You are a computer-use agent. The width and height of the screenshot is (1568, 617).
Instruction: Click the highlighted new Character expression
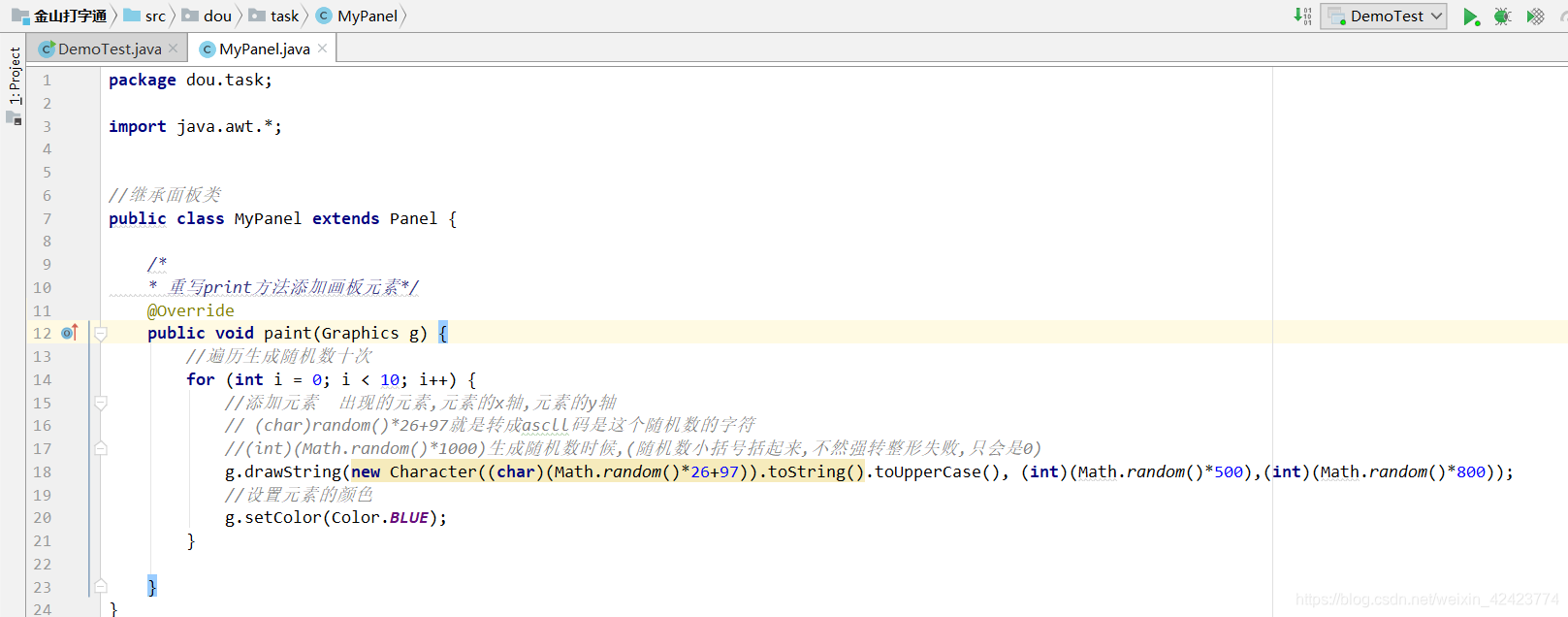[607, 471]
